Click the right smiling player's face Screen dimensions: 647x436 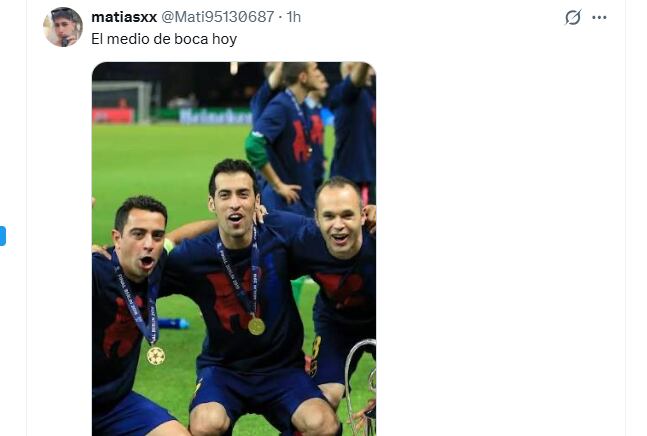pyautogui.click(x=340, y=223)
